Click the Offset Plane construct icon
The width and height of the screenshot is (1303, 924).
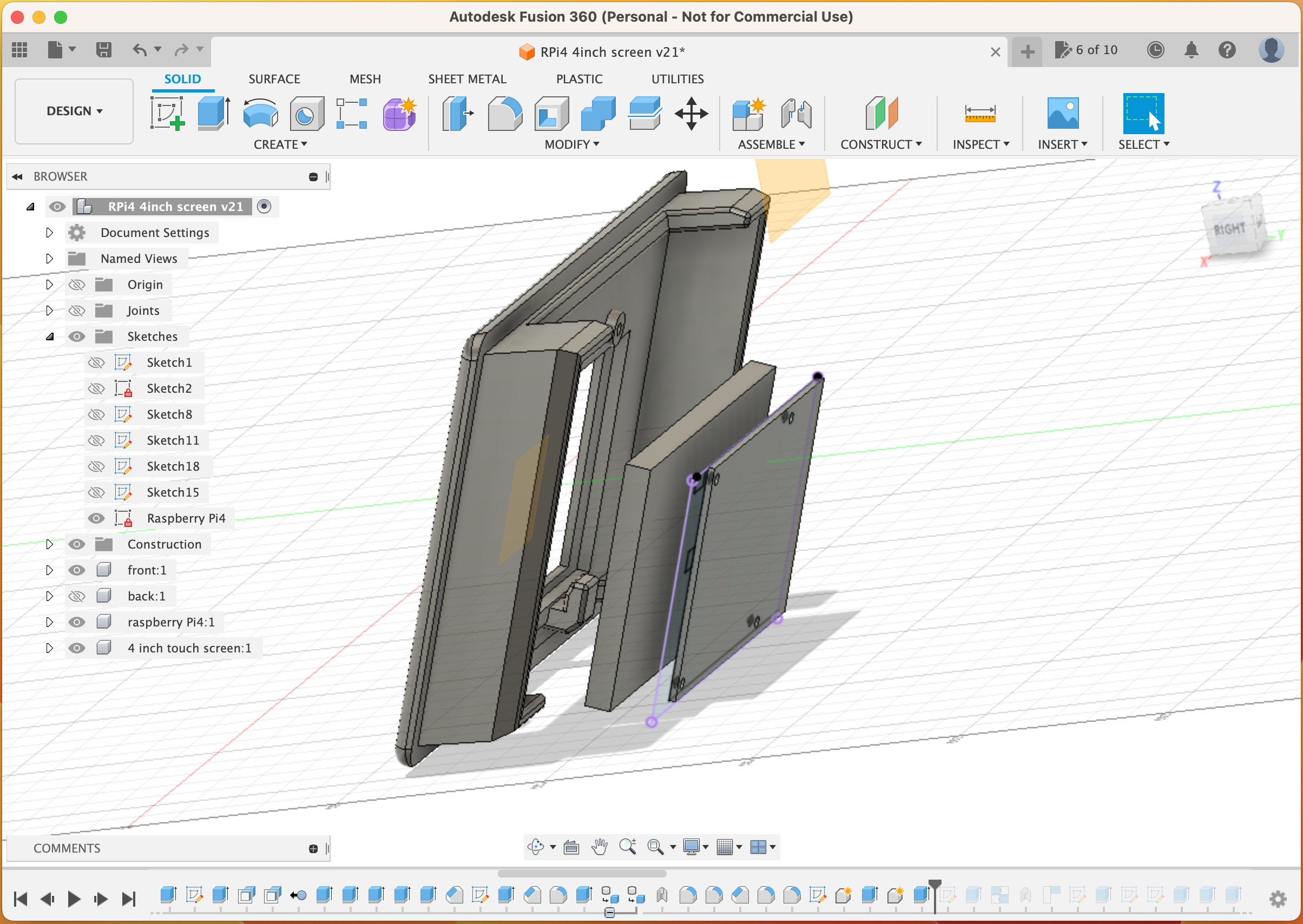(x=881, y=113)
